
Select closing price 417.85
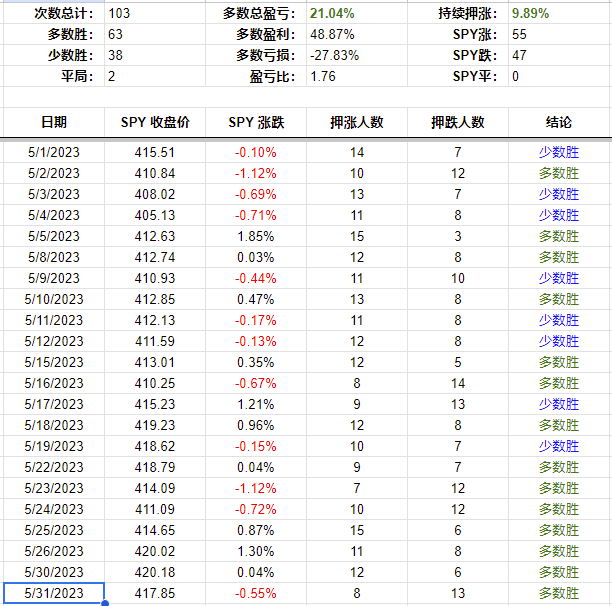coord(155,594)
